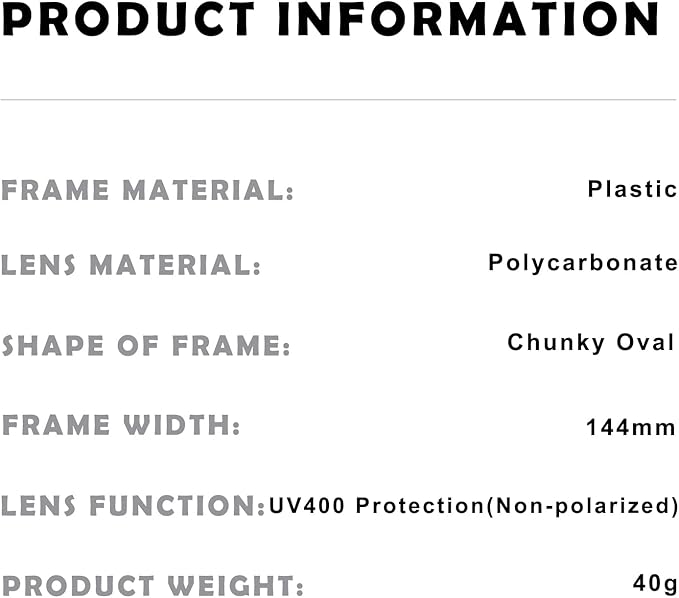Click the Non-polarized text in parentheses
This screenshot has width=679, height=598.
tap(583, 506)
